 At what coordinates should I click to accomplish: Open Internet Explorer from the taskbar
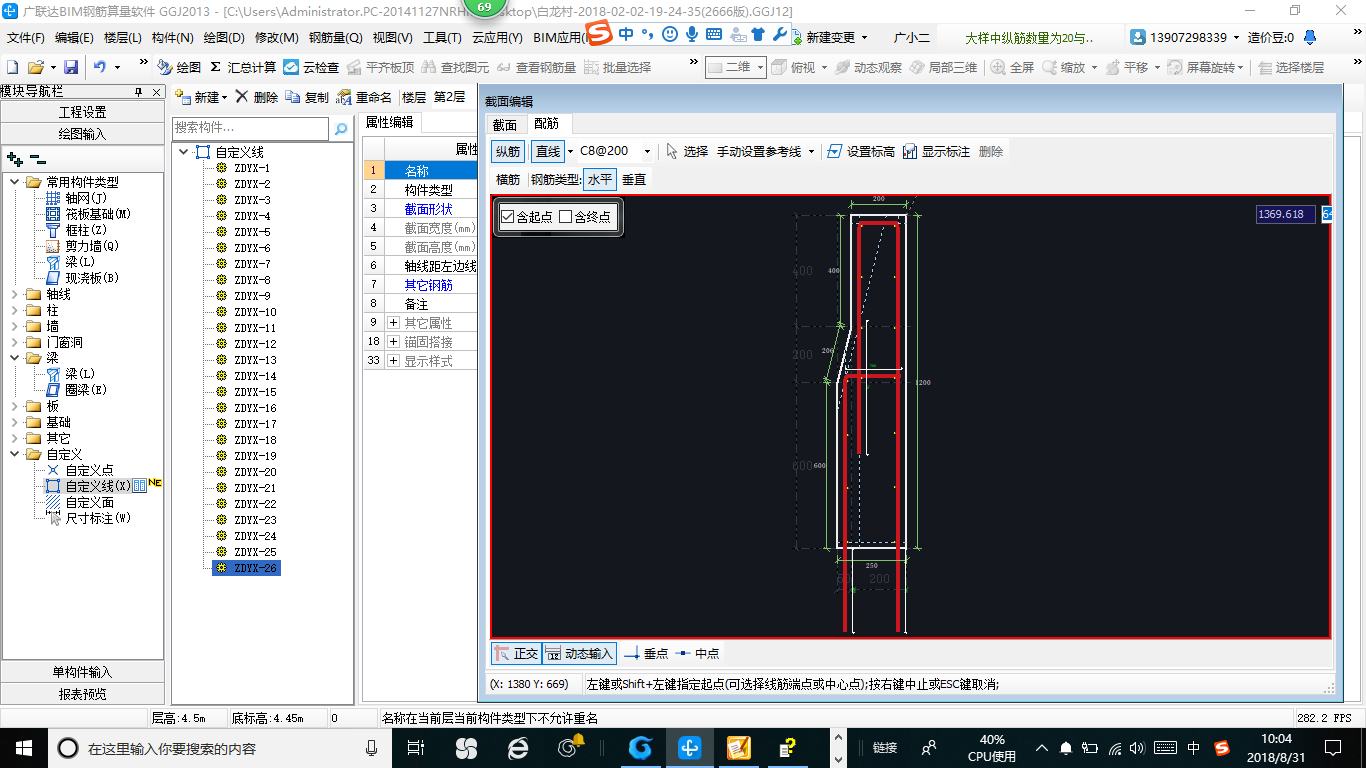pyautogui.click(x=518, y=747)
